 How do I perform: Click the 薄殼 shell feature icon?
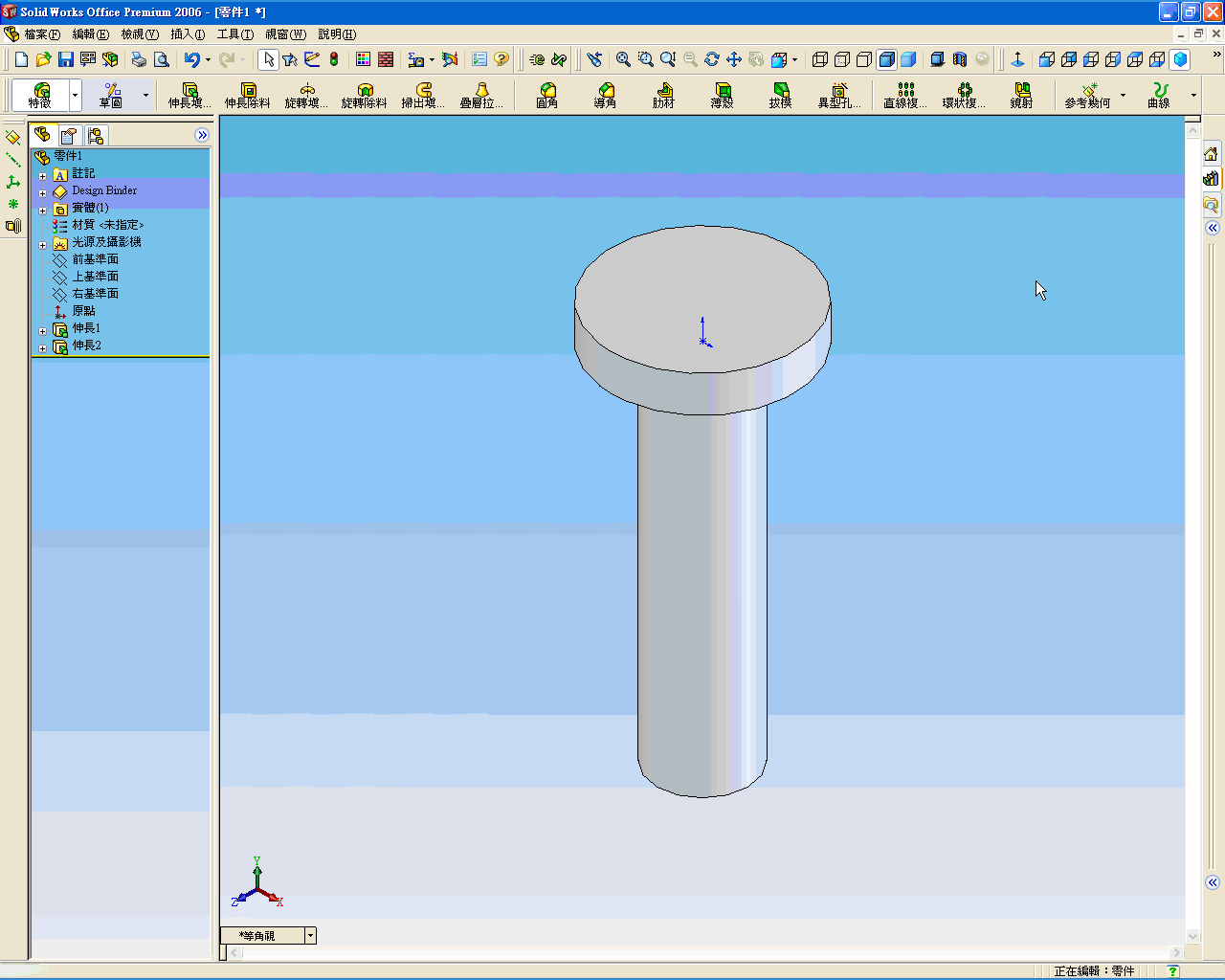click(723, 95)
